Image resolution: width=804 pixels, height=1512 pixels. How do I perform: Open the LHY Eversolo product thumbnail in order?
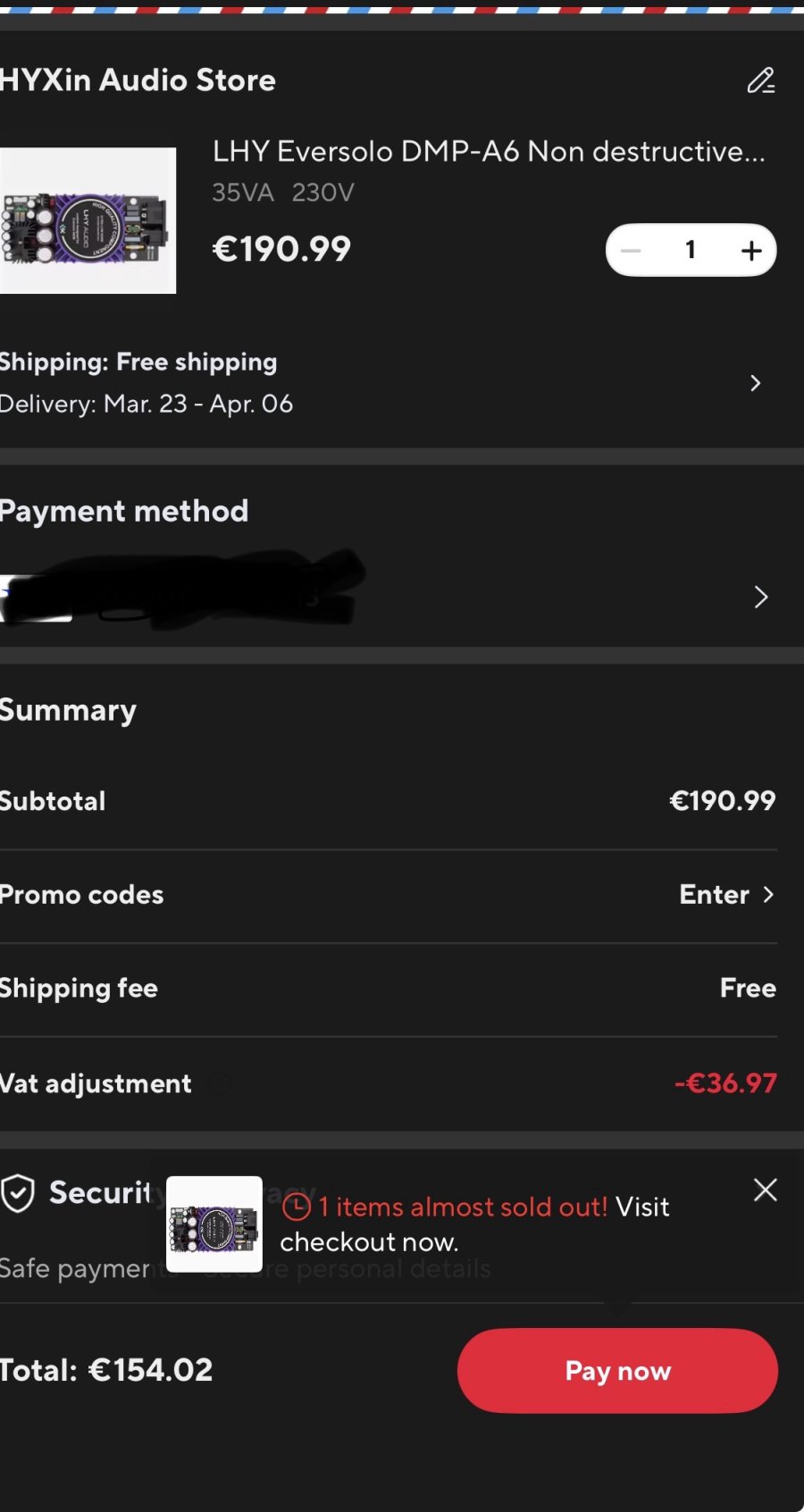click(x=88, y=221)
